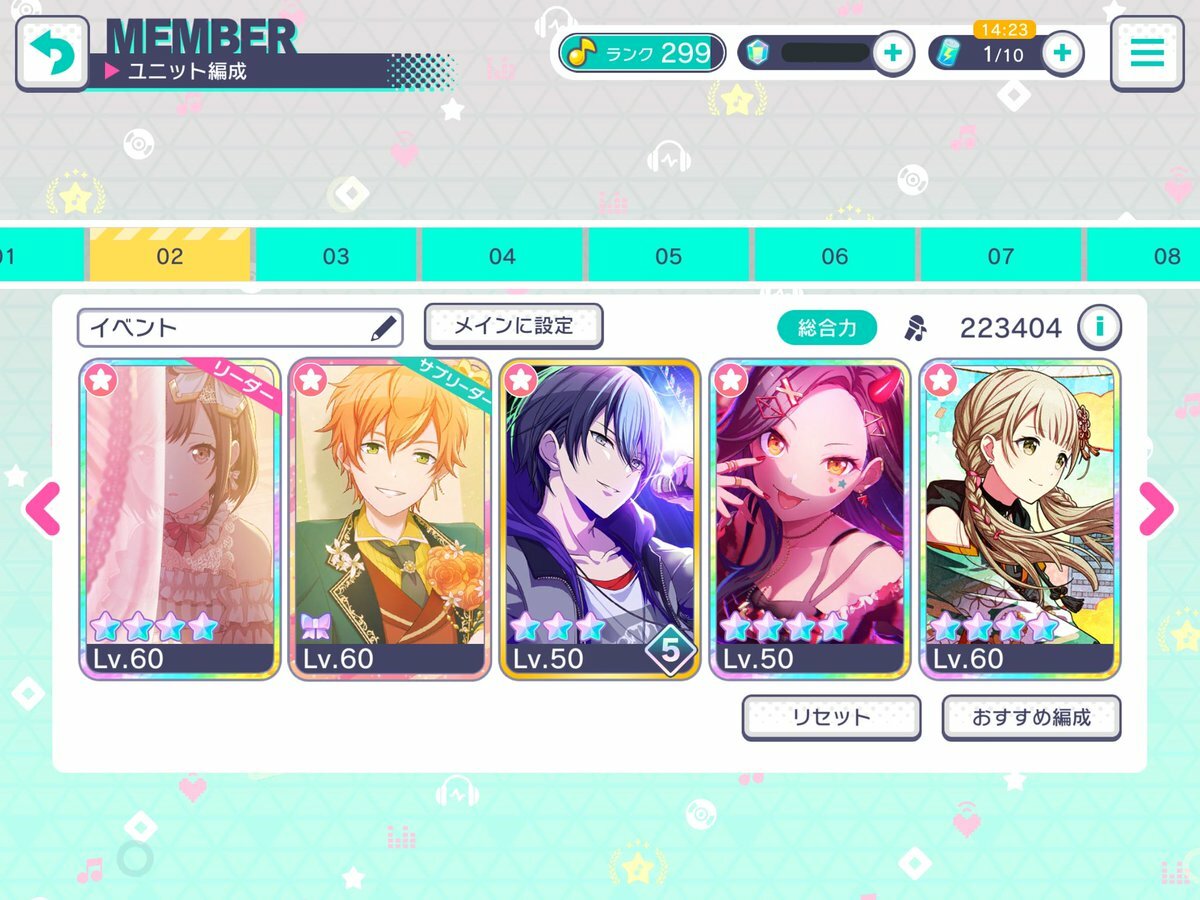Select unit tab 07
The height and width of the screenshot is (900, 1200).
tap(1000, 255)
